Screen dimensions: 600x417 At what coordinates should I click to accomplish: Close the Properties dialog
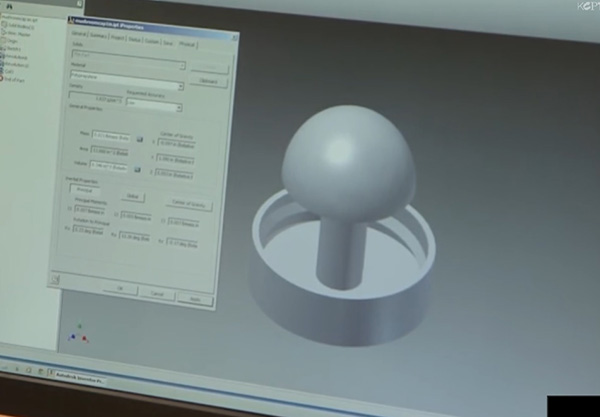click(235, 37)
